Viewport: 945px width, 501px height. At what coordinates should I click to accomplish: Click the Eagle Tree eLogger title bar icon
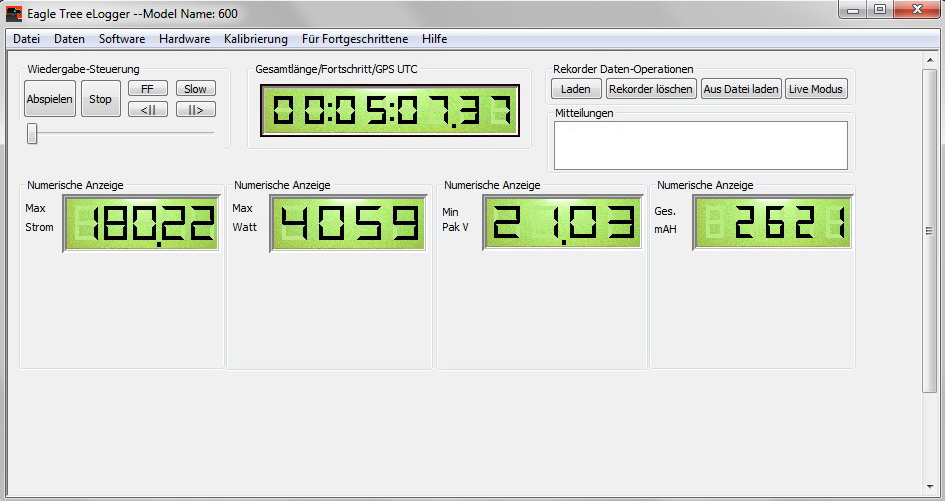click(x=14, y=13)
